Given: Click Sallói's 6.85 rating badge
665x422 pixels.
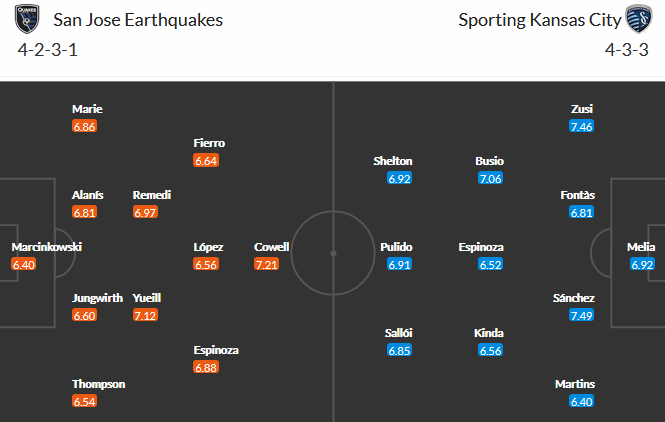Looking at the screenshot, I should click(399, 350).
